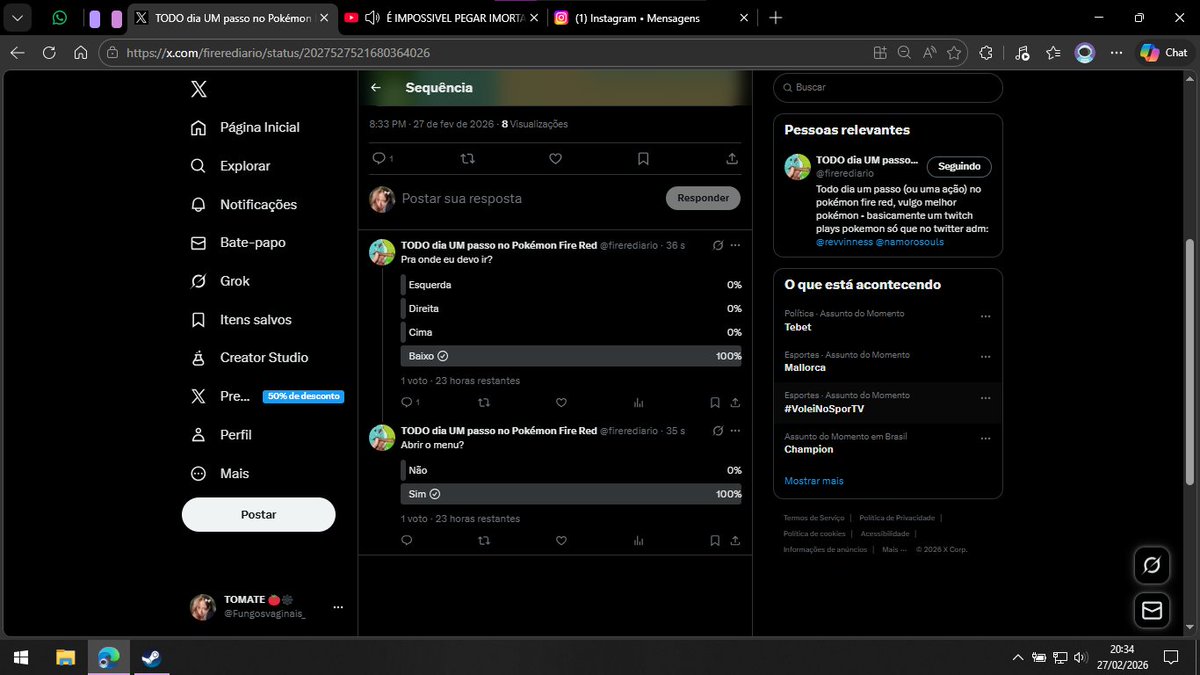Select the Cima poll option

(x=571, y=332)
